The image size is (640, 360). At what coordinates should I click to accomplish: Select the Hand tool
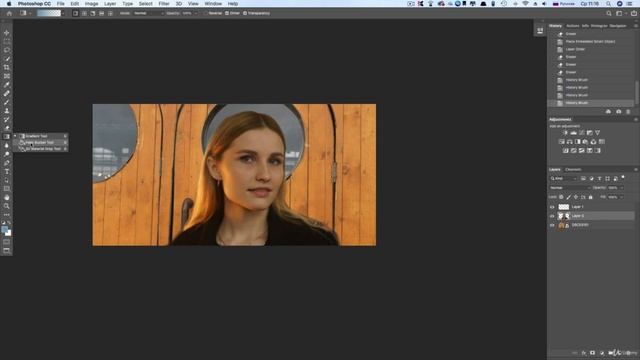7,197
